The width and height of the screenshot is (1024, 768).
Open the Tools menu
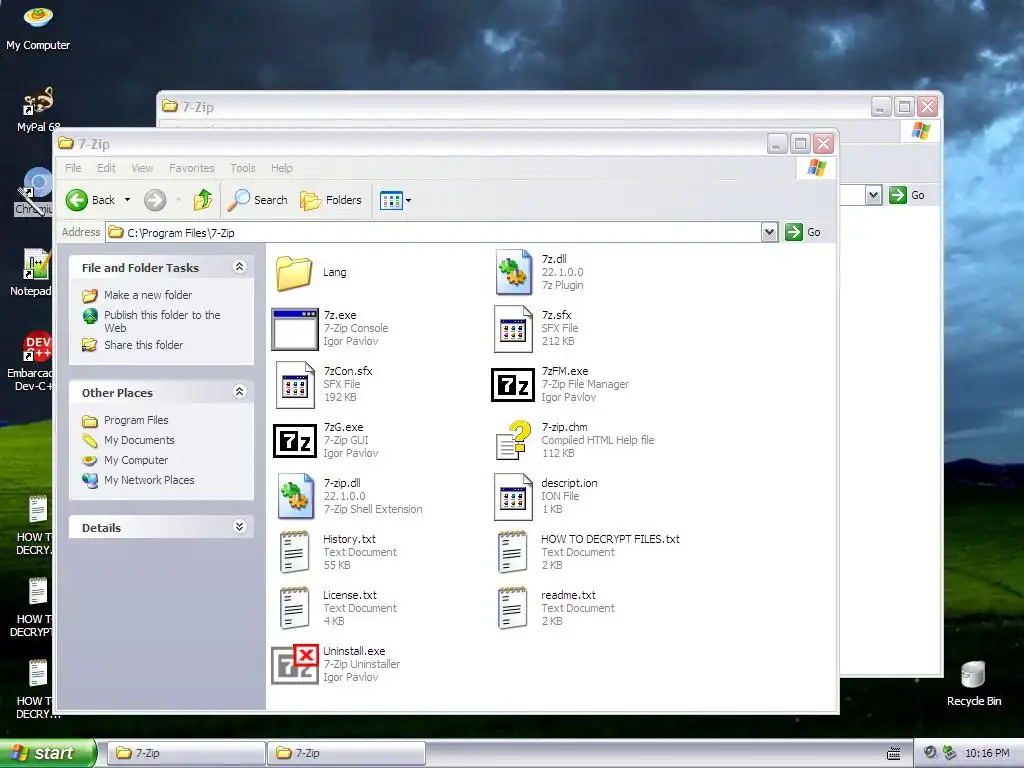(243, 168)
